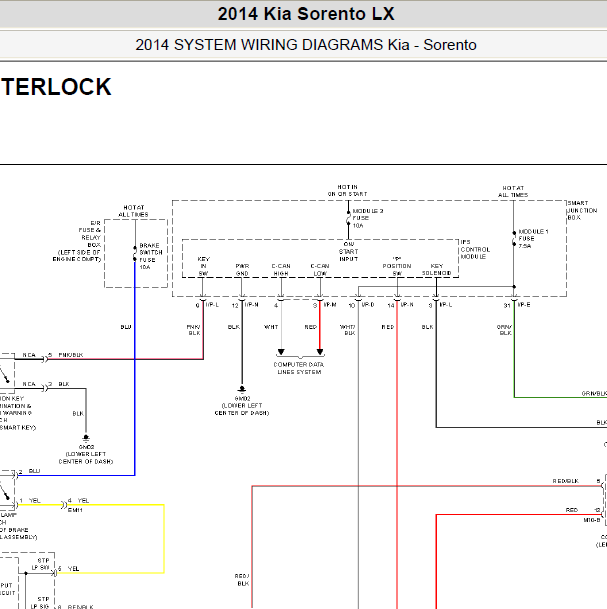Select the 'WHT/BLK' wire color label
The width and height of the screenshot is (607, 609).
pos(348,330)
